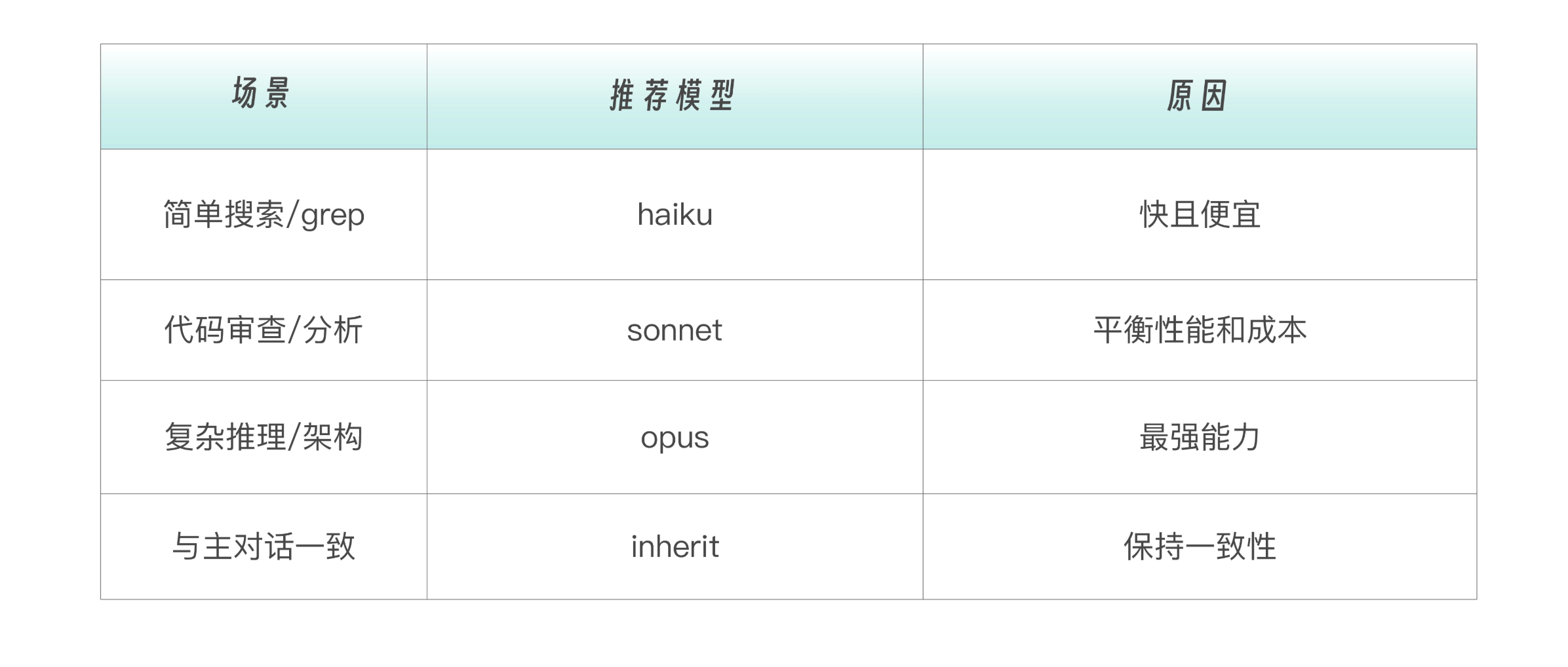Click the 与主对话一致 scenario cell

(x=264, y=546)
